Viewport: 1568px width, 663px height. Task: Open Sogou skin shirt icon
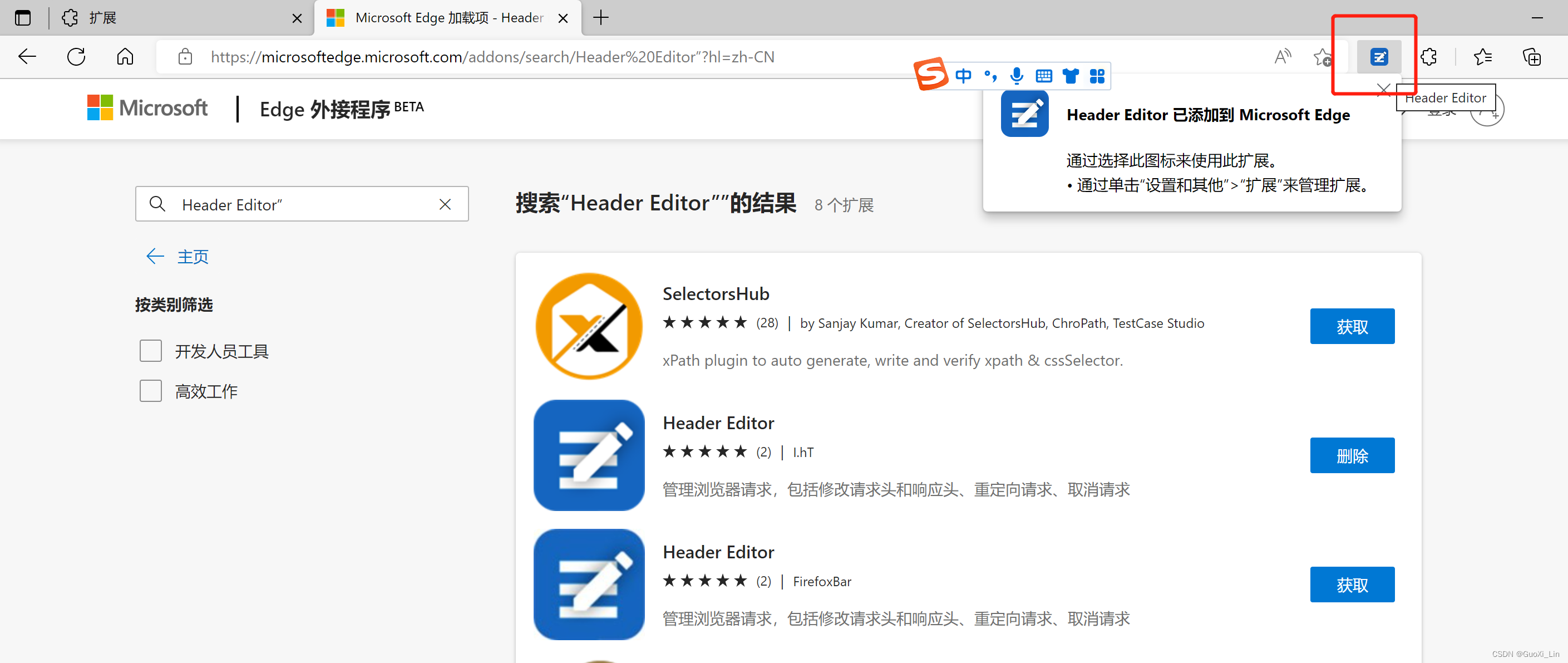coord(1070,76)
